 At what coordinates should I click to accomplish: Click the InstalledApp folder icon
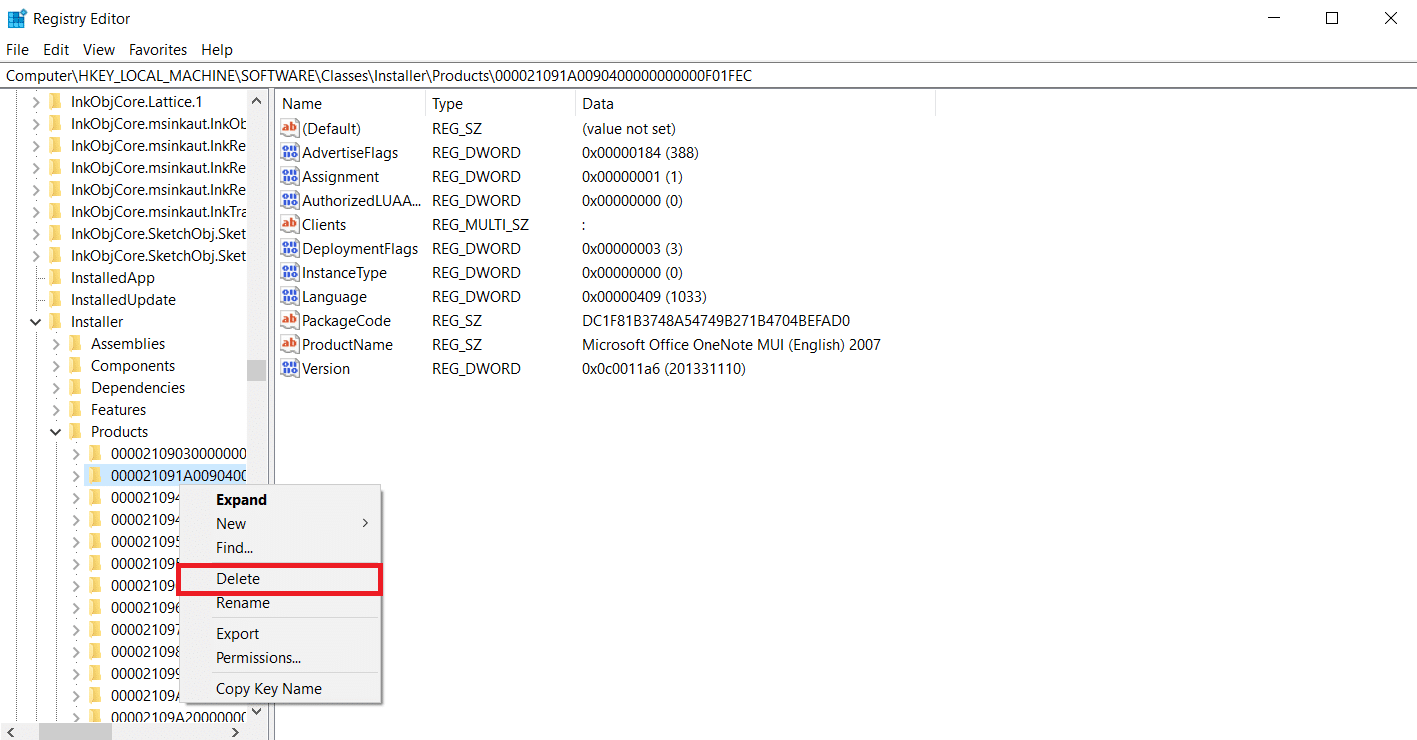(55, 277)
